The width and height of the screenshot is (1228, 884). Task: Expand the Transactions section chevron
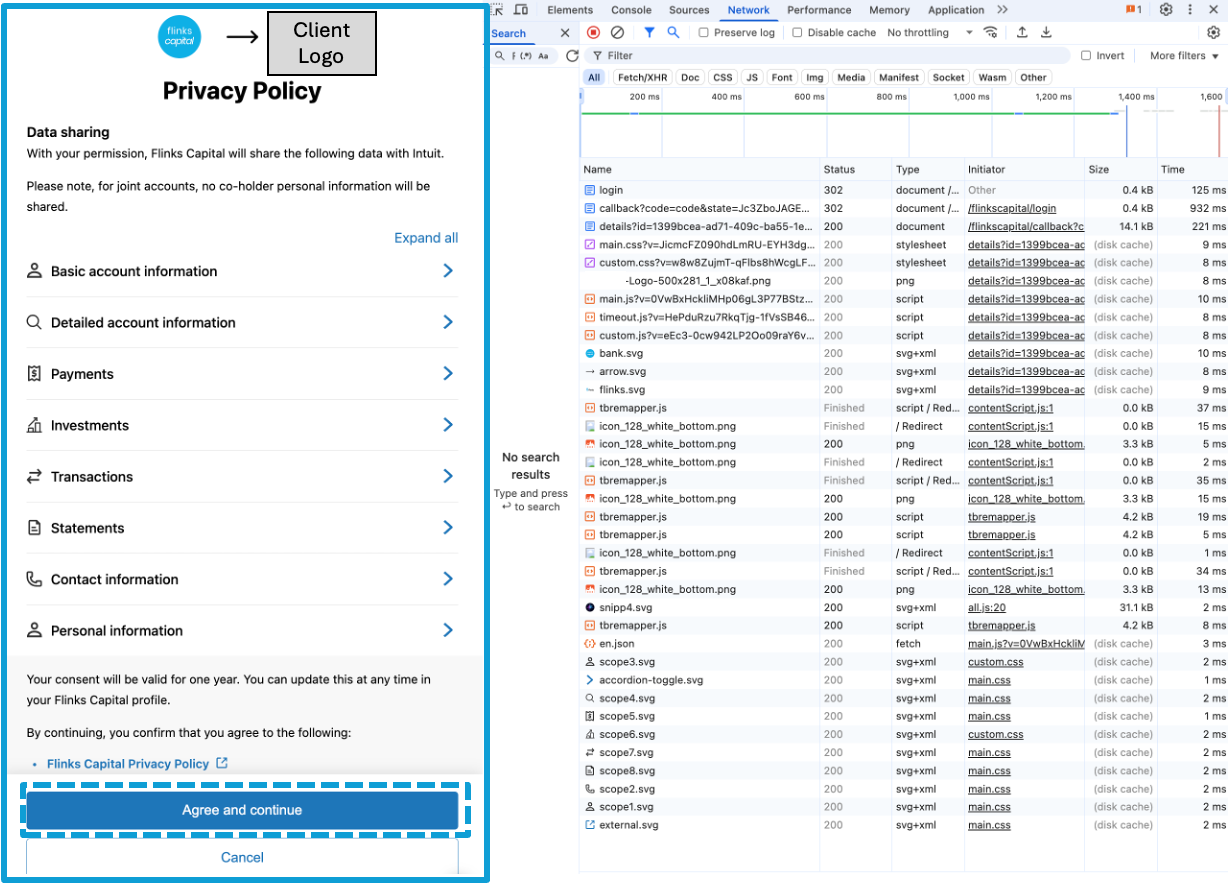point(448,476)
